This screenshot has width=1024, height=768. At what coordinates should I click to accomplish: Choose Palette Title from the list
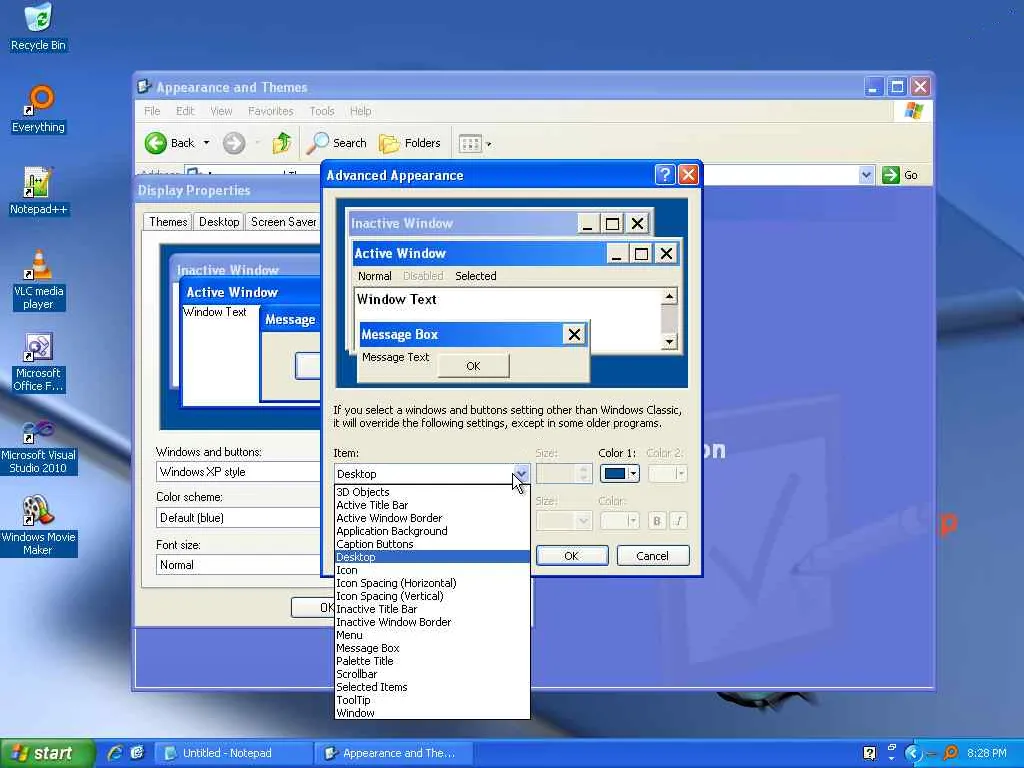(x=432, y=661)
